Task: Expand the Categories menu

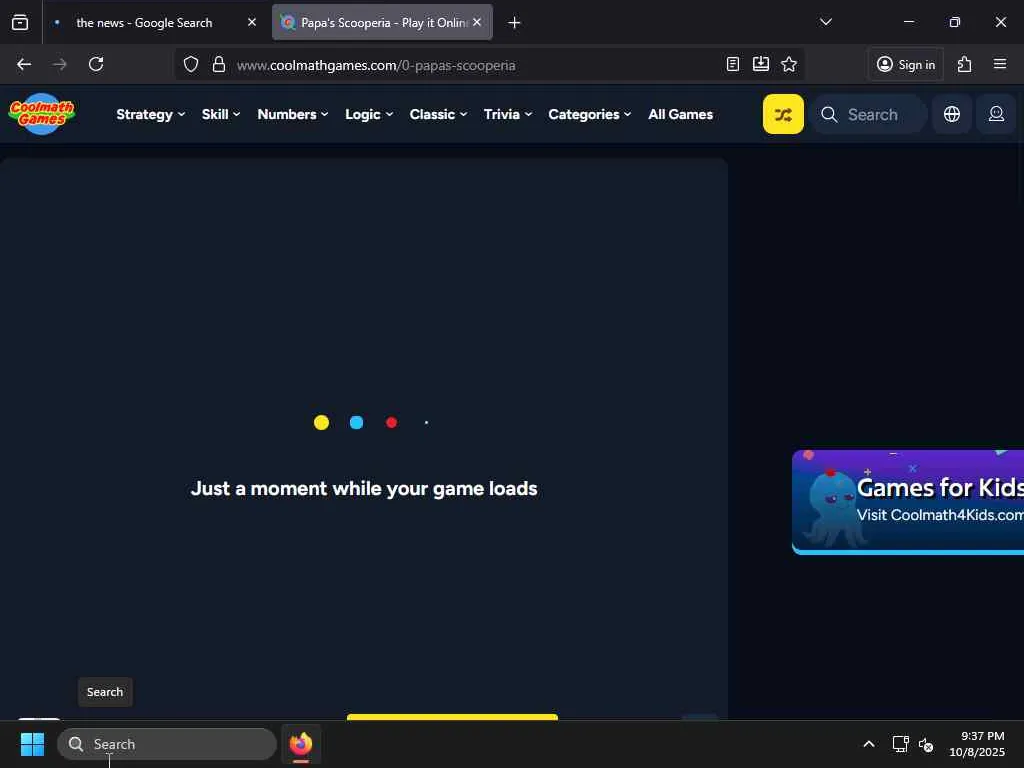Action: click(x=590, y=114)
